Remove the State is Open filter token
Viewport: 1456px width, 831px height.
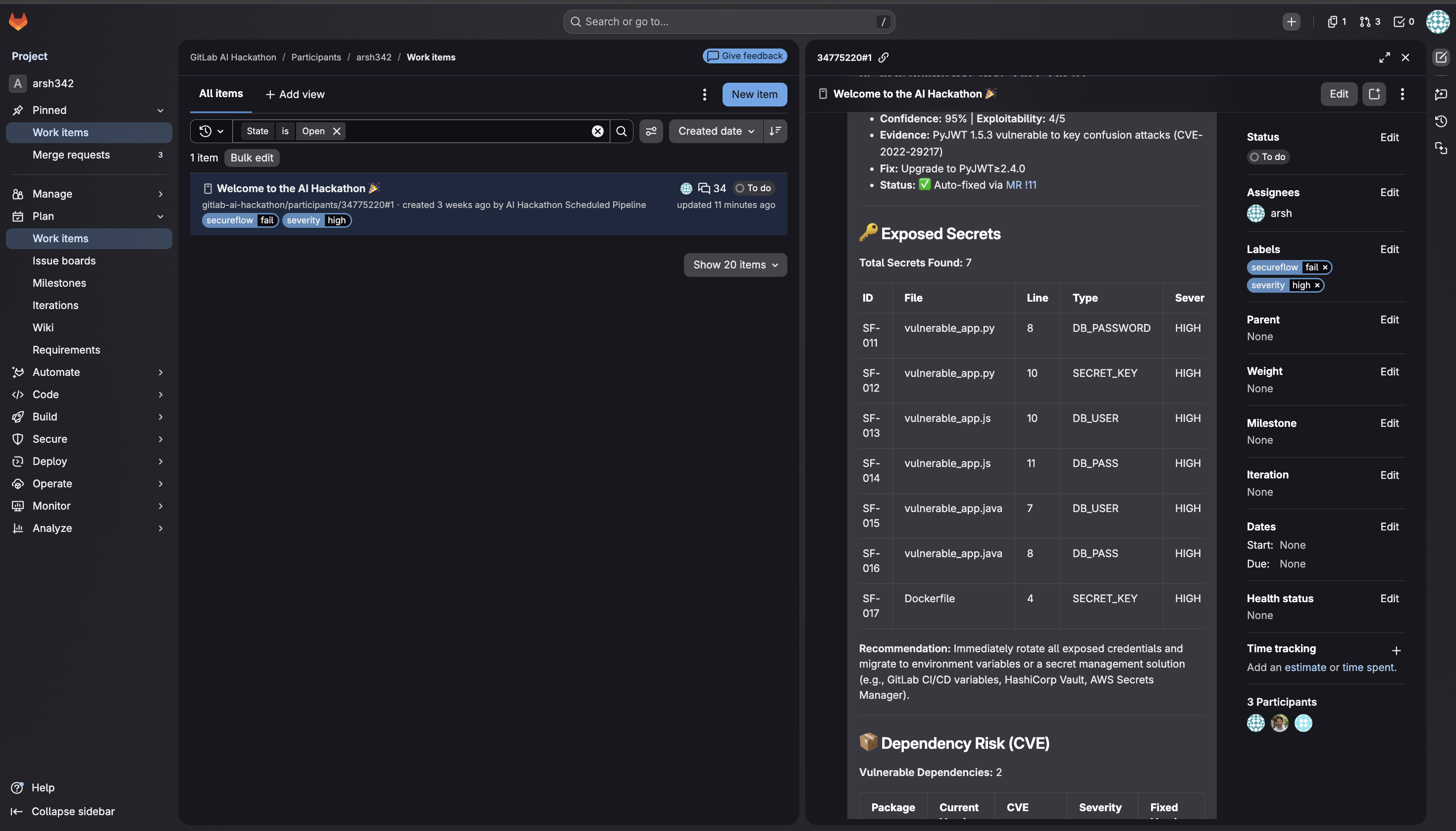click(x=337, y=131)
